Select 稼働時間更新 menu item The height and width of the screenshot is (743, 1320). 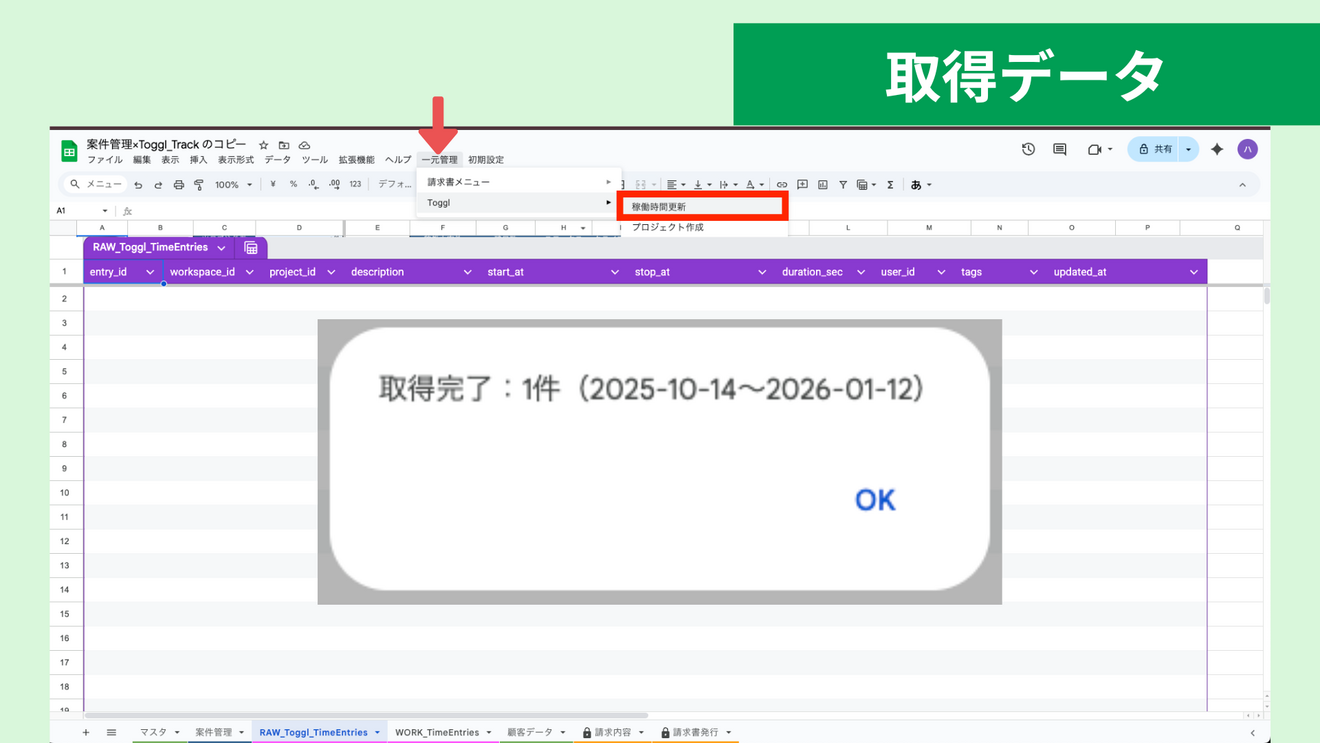click(702, 207)
